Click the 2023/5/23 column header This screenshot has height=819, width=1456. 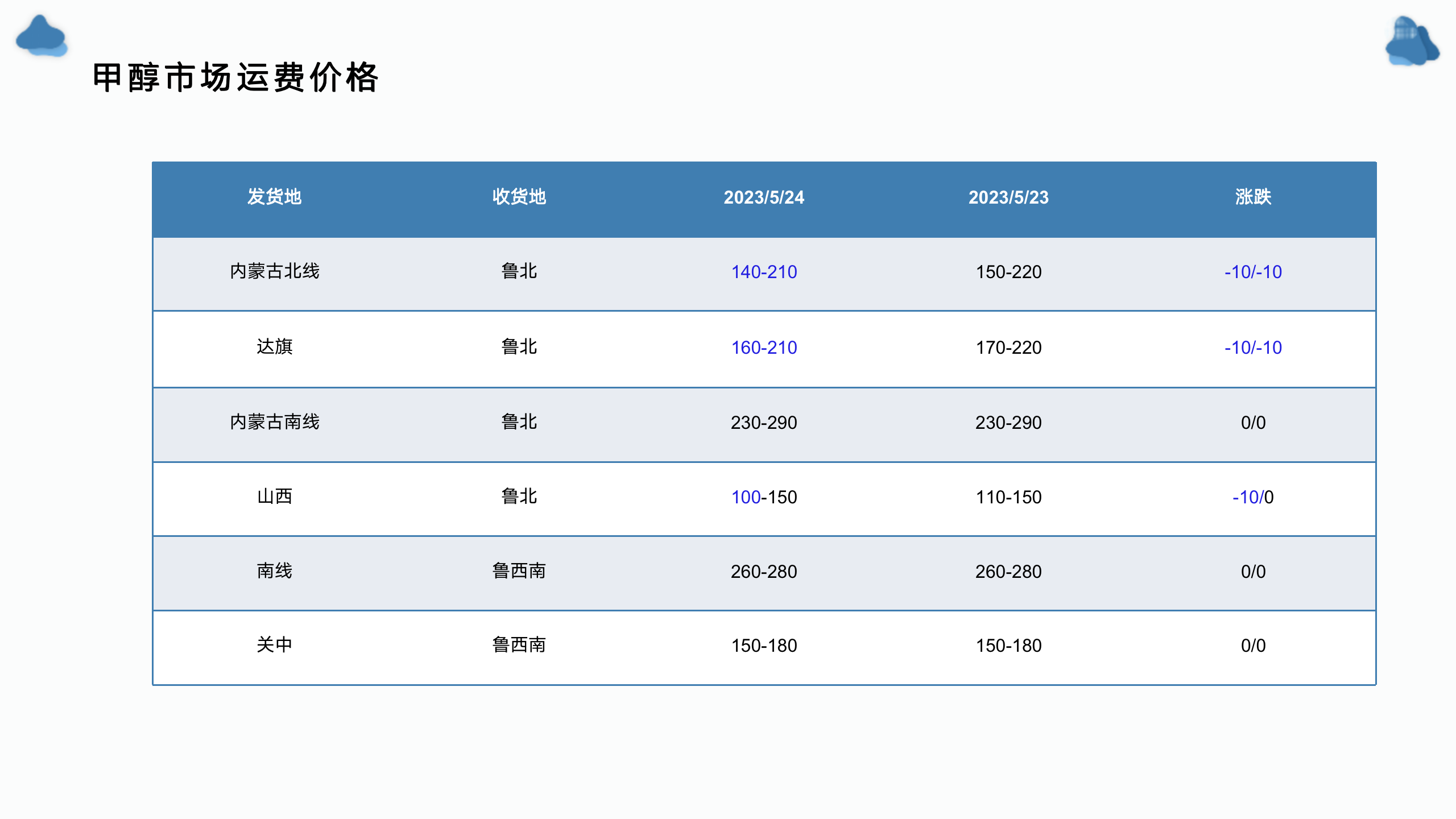coord(1008,197)
